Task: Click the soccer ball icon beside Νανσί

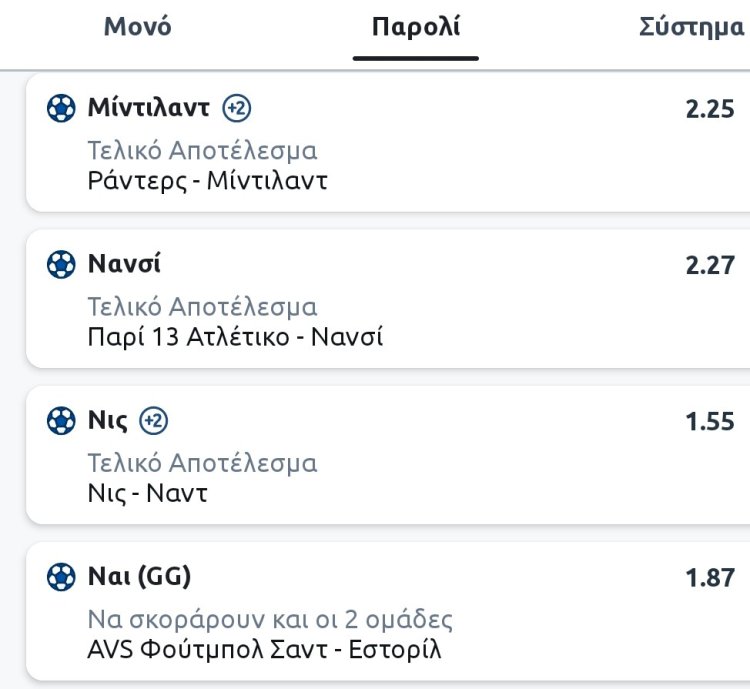Action: pyautogui.click(x=62, y=264)
